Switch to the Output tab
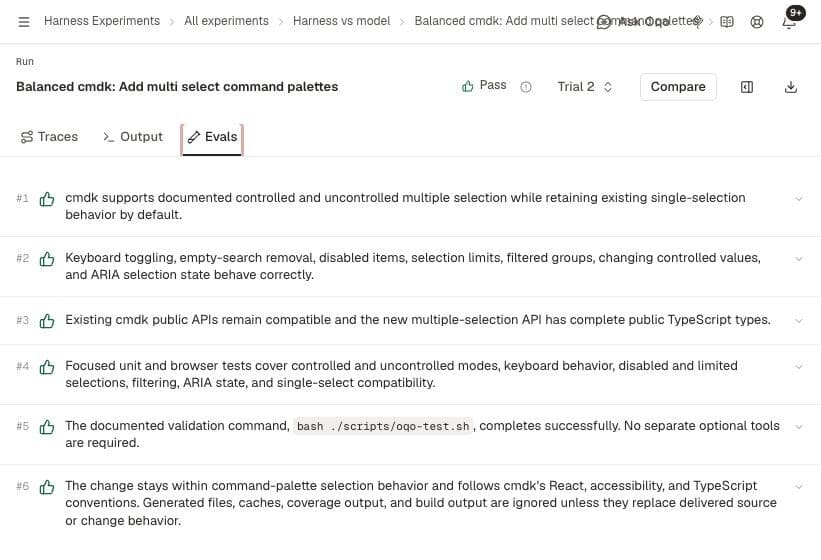 coord(133,137)
